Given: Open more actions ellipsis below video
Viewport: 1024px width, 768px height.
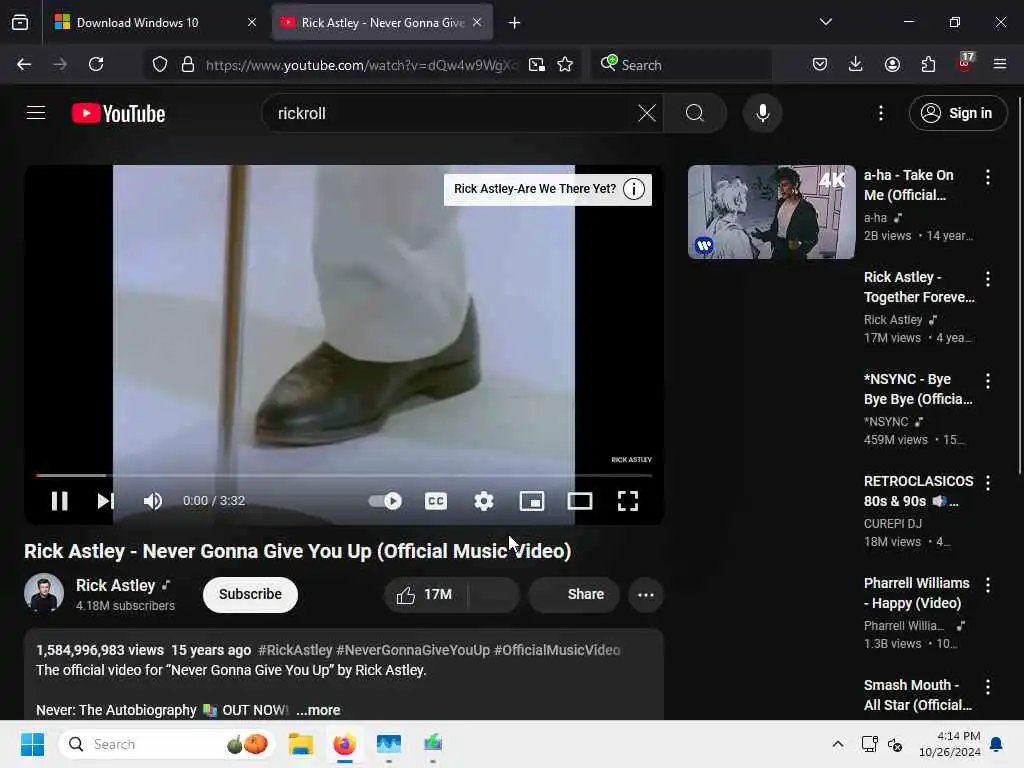Looking at the screenshot, I should tap(646, 594).
